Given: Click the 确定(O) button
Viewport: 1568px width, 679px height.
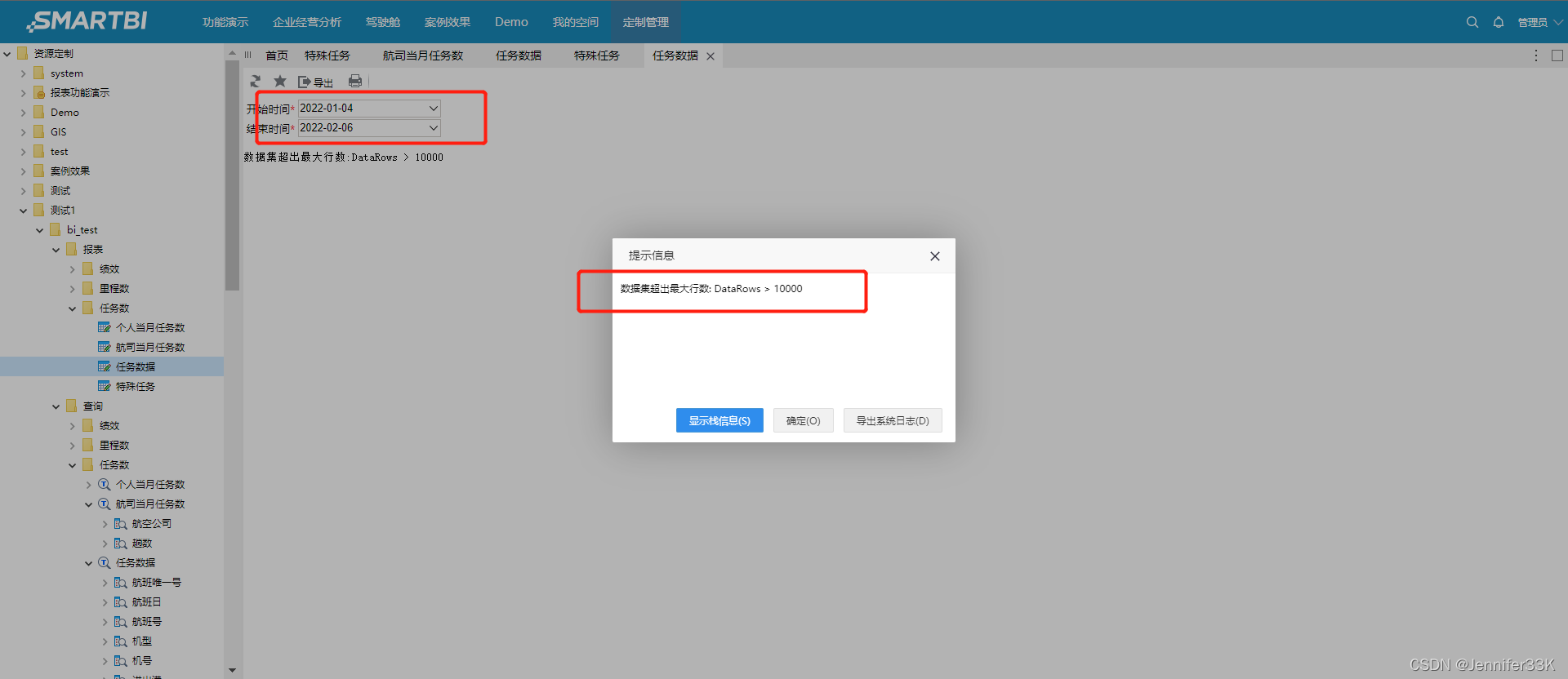Looking at the screenshot, I should click(x=804, y=420).
